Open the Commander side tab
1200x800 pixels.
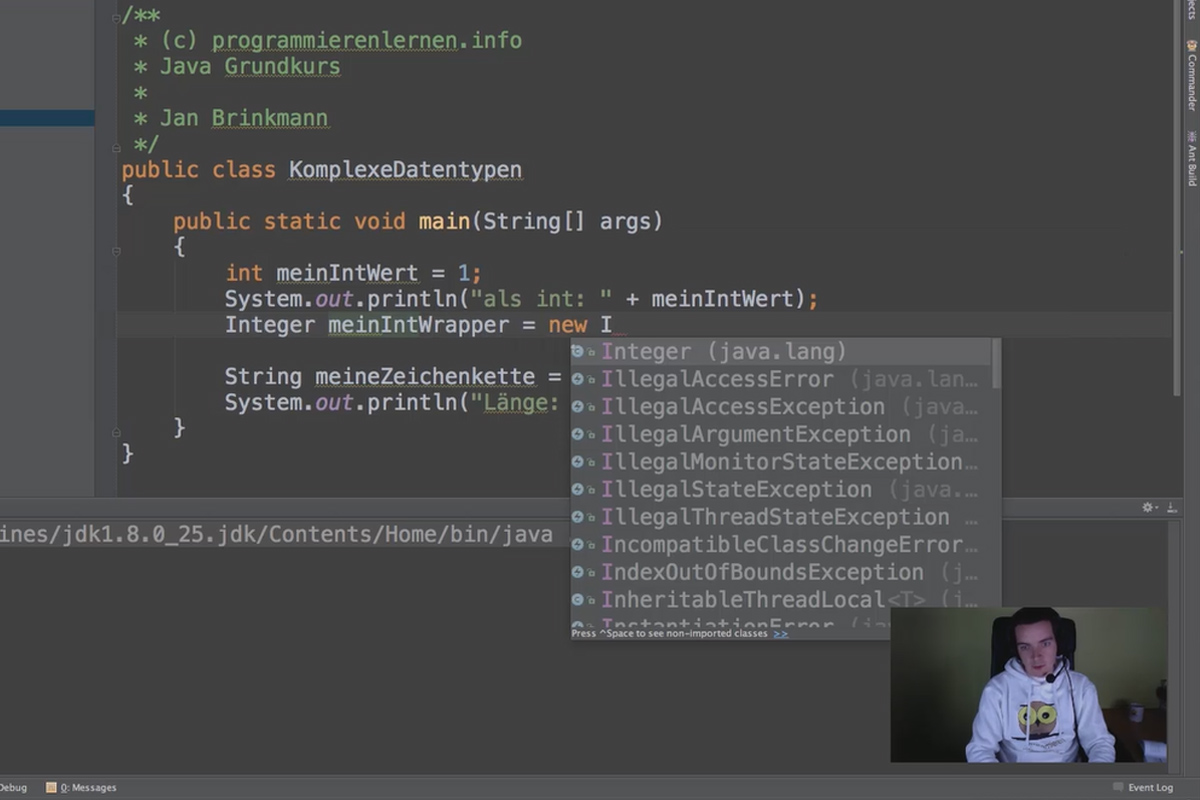click(x=1191, y=75)
